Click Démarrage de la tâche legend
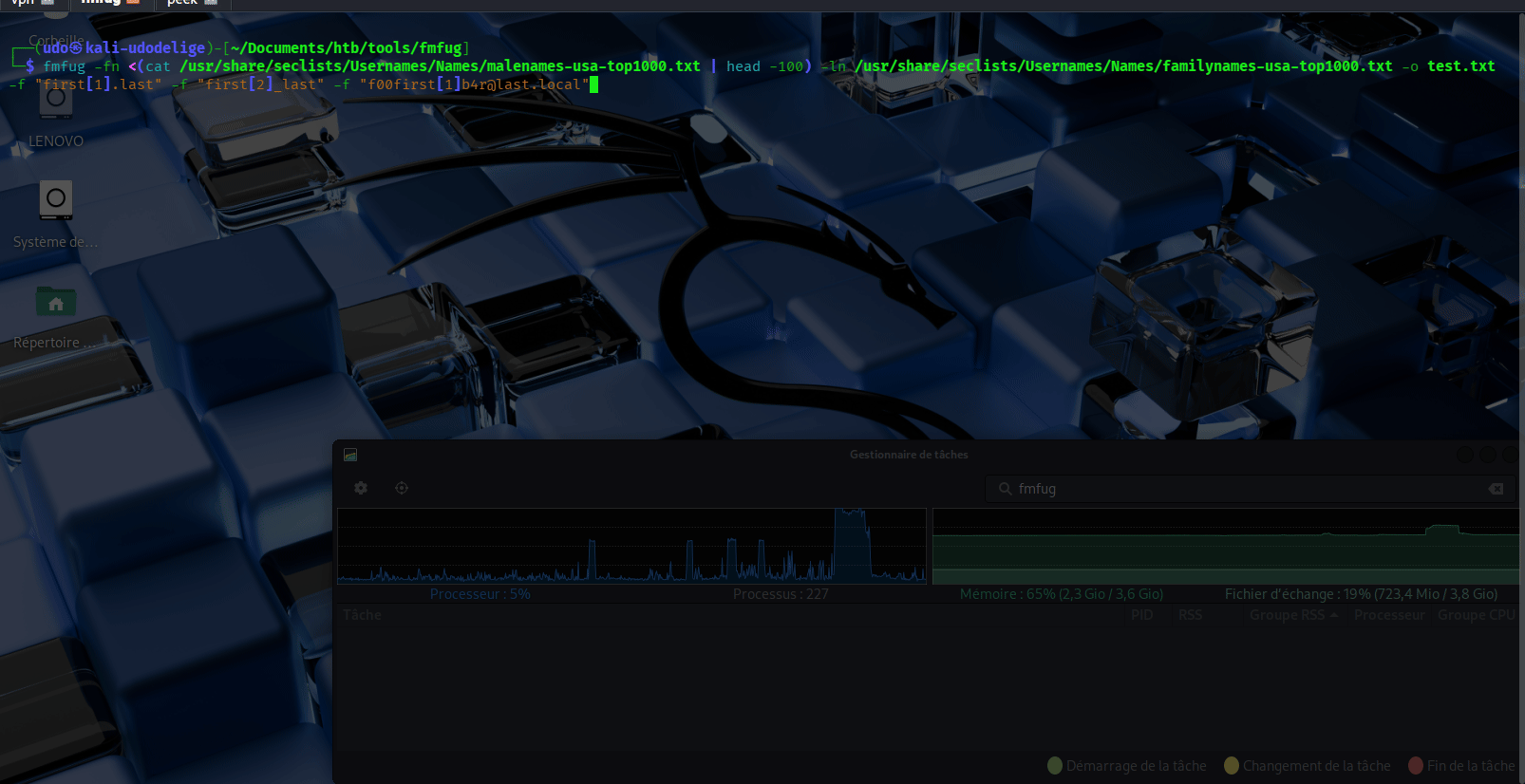 point(1127,766)
